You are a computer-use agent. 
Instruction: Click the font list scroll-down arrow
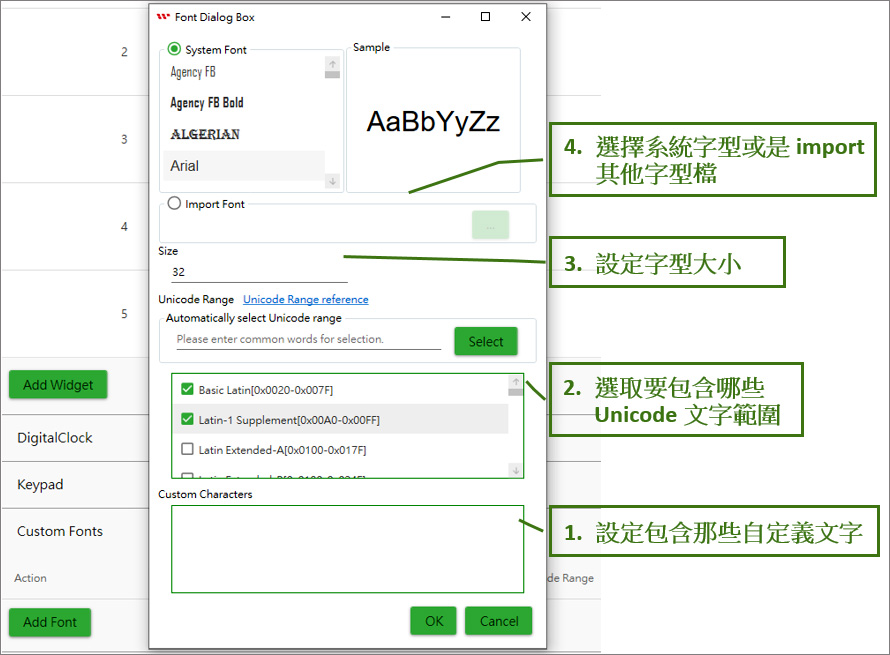[x=333, y=181]
